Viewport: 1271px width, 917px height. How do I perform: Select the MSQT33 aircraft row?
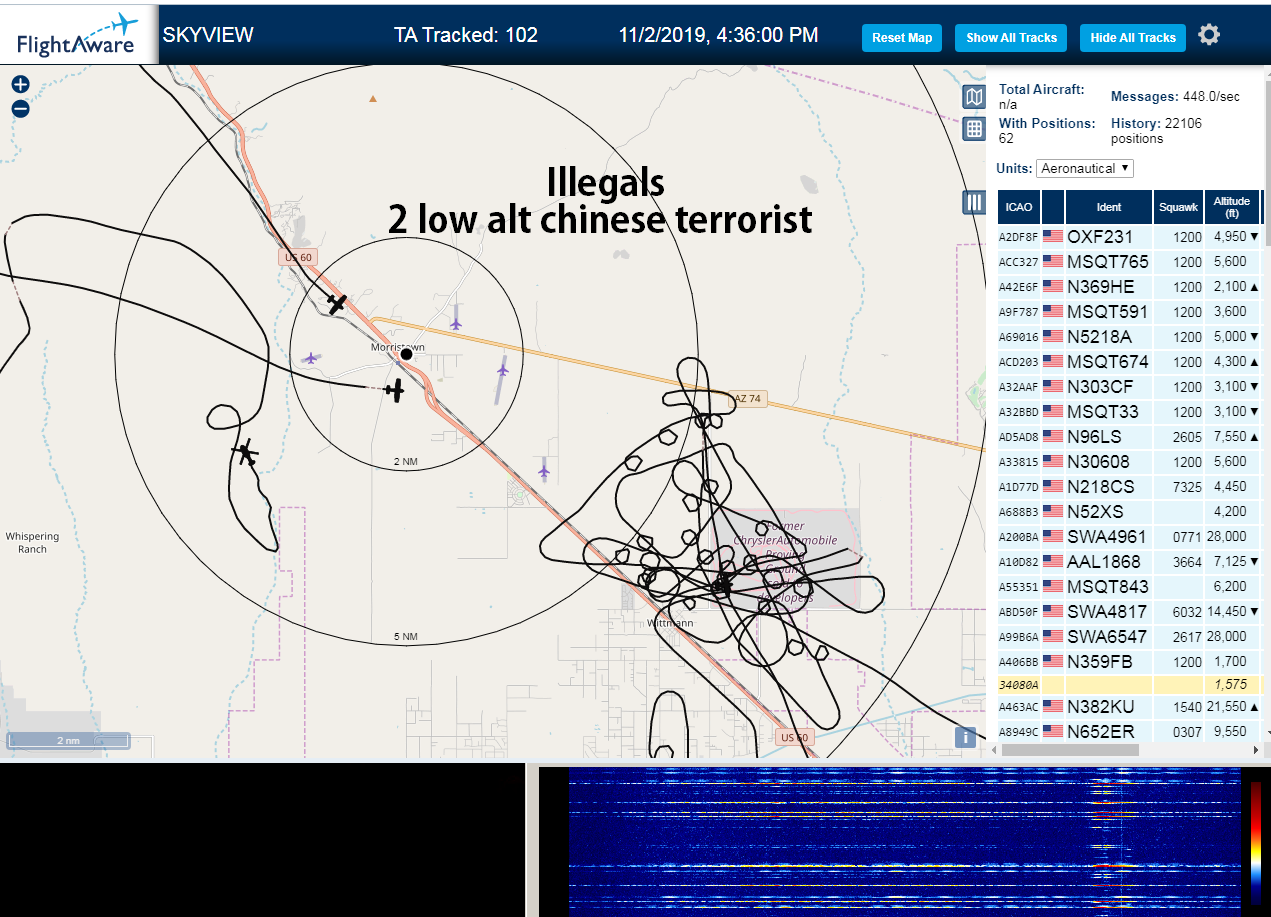tap(1129, 412)
